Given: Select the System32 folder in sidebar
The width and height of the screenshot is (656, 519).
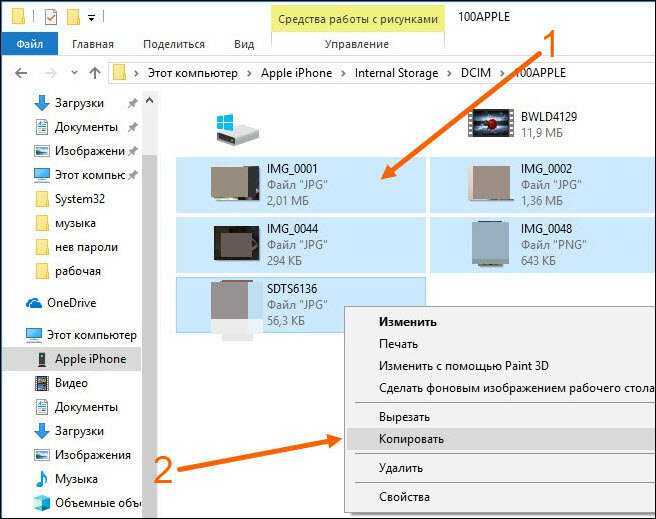Looking at the screenshot, I should point(79,199).
